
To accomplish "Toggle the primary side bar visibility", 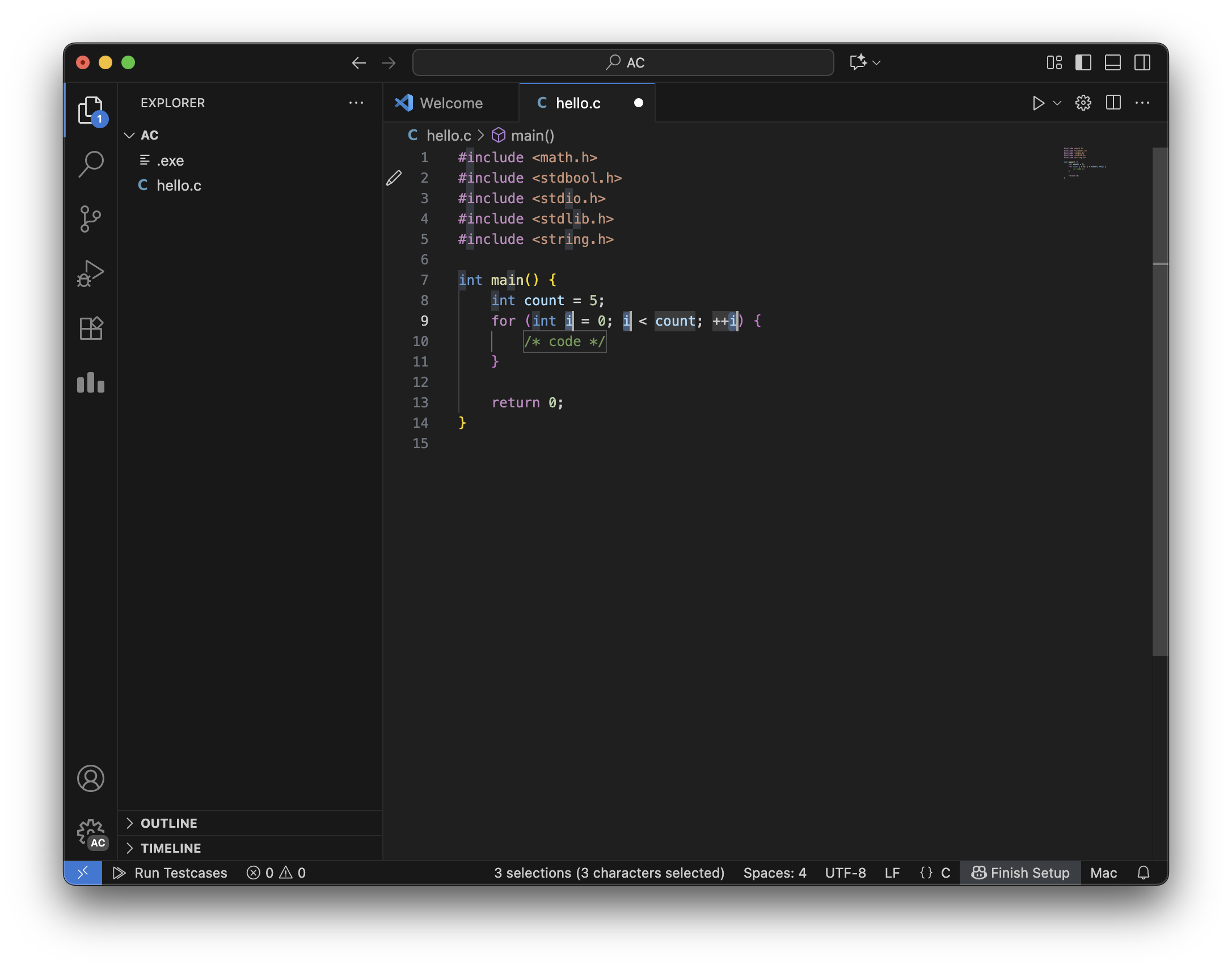I will pos(1083,62).
